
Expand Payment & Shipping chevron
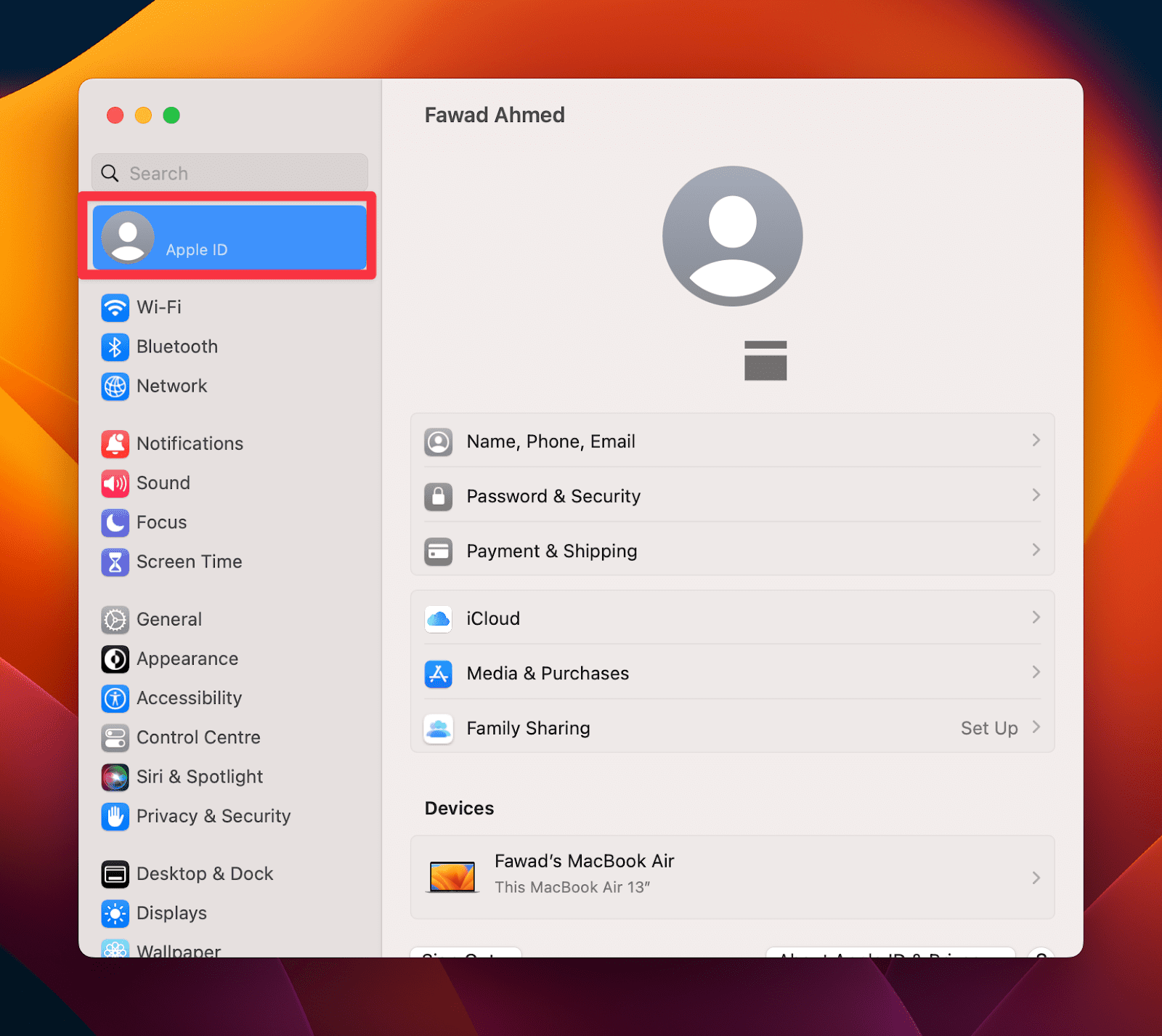[x=1036, y=550]
